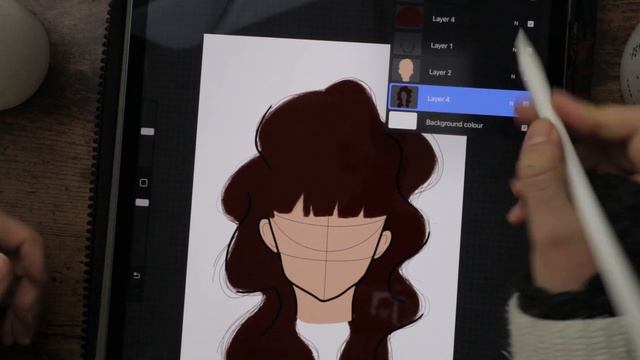Toggle visibility checkbox of highlighted Layer 4
The height and width of the screenshot is (360, 640).
click(525, 104)
